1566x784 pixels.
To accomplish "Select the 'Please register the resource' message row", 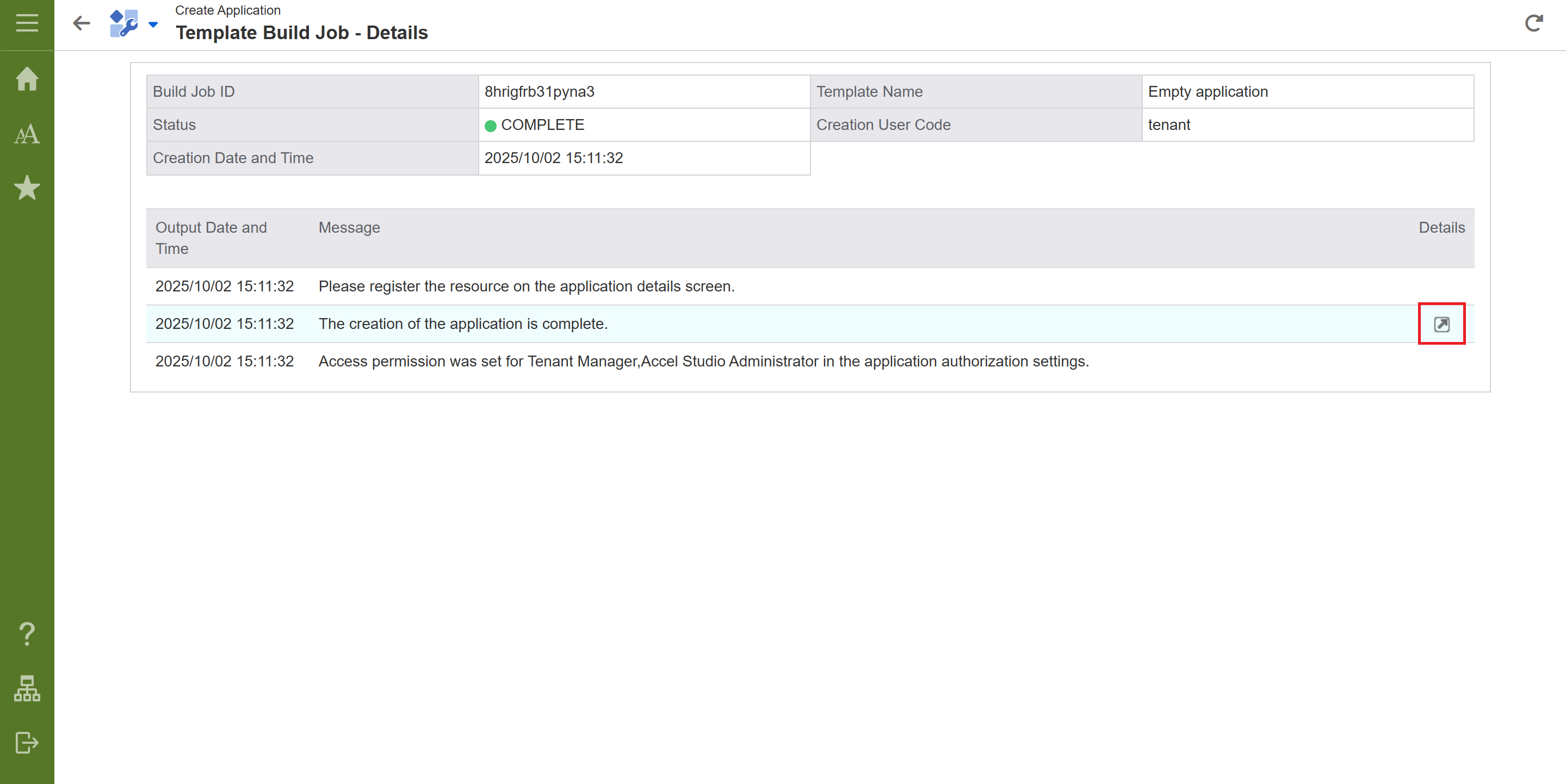I will pos(527,286).
